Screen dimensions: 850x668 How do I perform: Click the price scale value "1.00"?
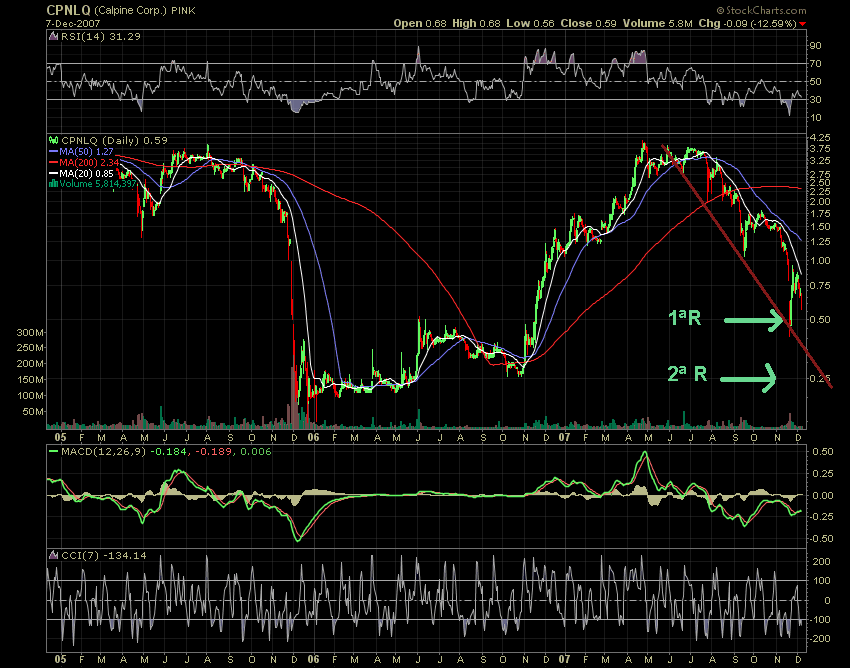coord(819,260)
